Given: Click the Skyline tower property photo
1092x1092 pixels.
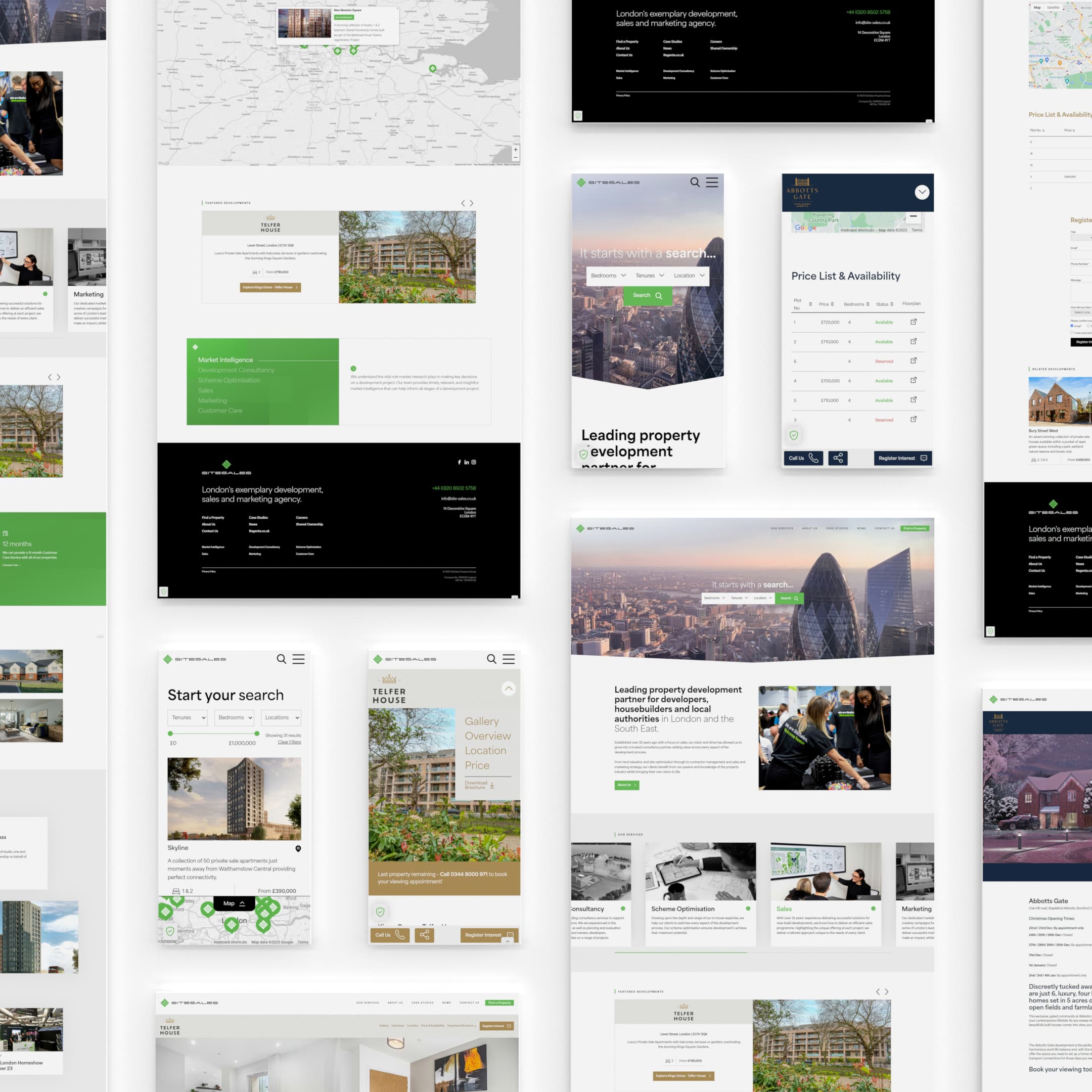Looking at the screenshot, I should (234, 799).
